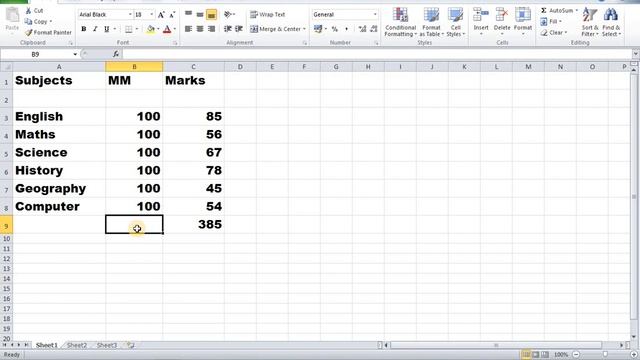Viewport: 640px width, 360px height.
Task: Apply cell borders with Borders icon
Action: click(x=129, y=29)
